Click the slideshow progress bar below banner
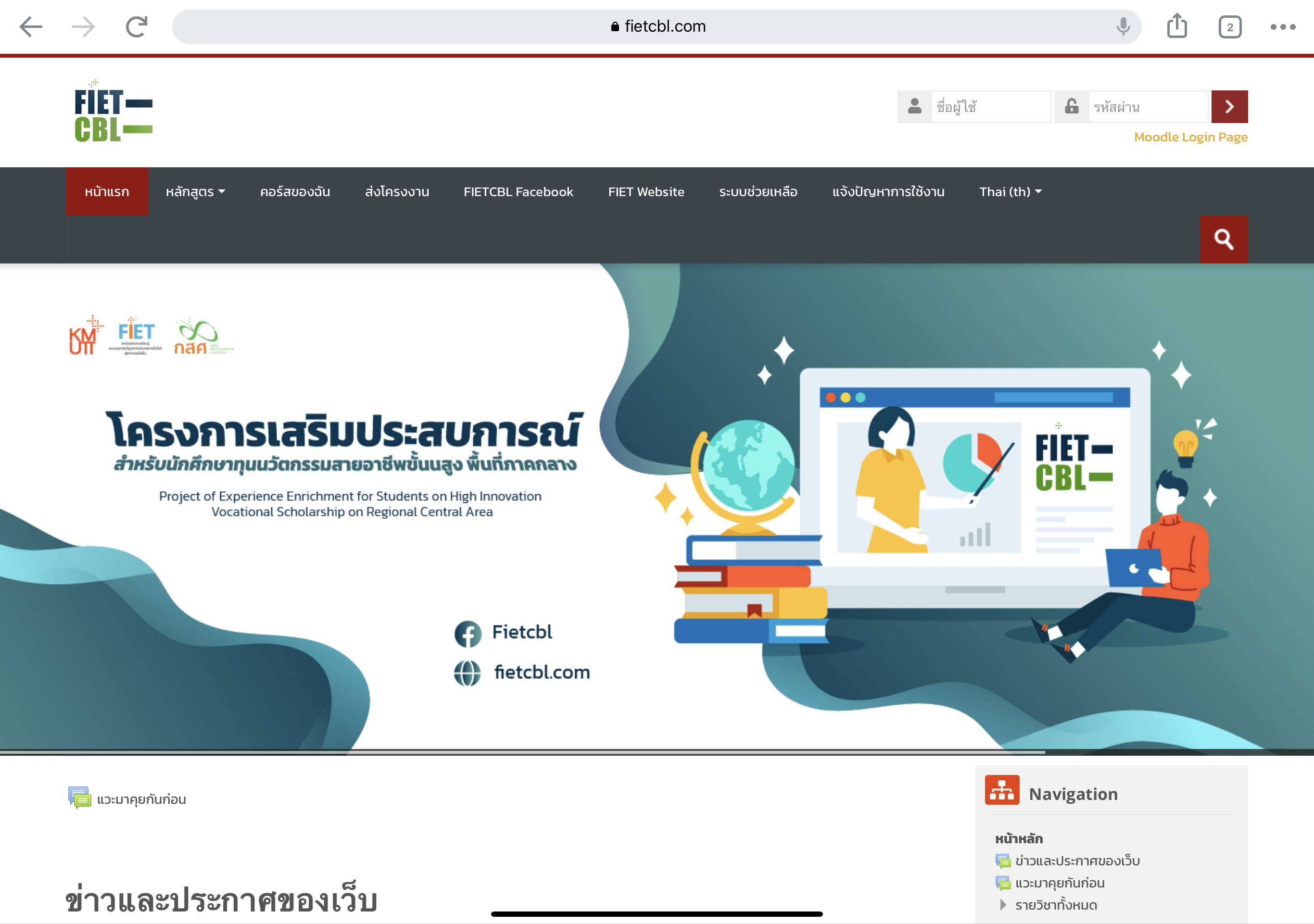 click(x=657, y=752)
